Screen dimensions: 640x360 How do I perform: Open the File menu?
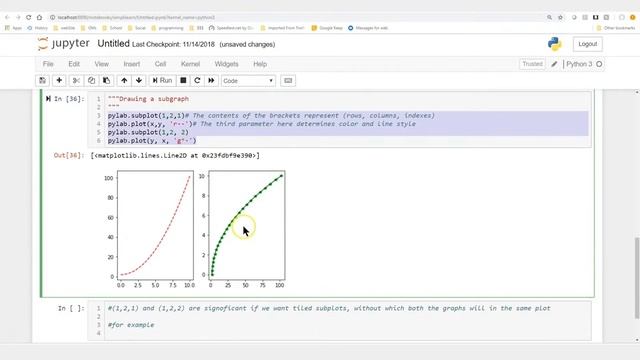[48, 64]
